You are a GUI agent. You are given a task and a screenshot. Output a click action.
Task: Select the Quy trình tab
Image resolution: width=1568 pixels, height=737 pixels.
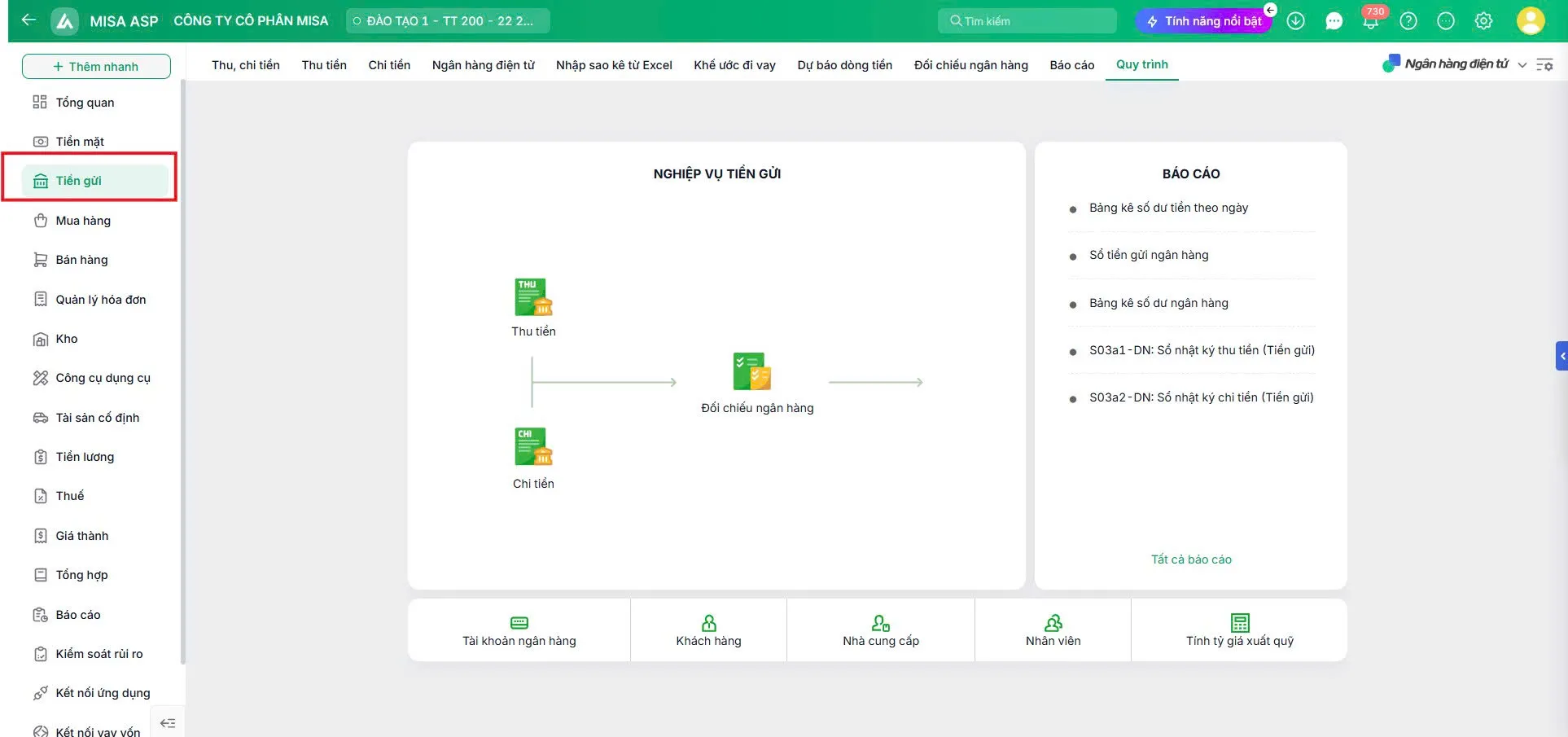[x=1142, y=64]
